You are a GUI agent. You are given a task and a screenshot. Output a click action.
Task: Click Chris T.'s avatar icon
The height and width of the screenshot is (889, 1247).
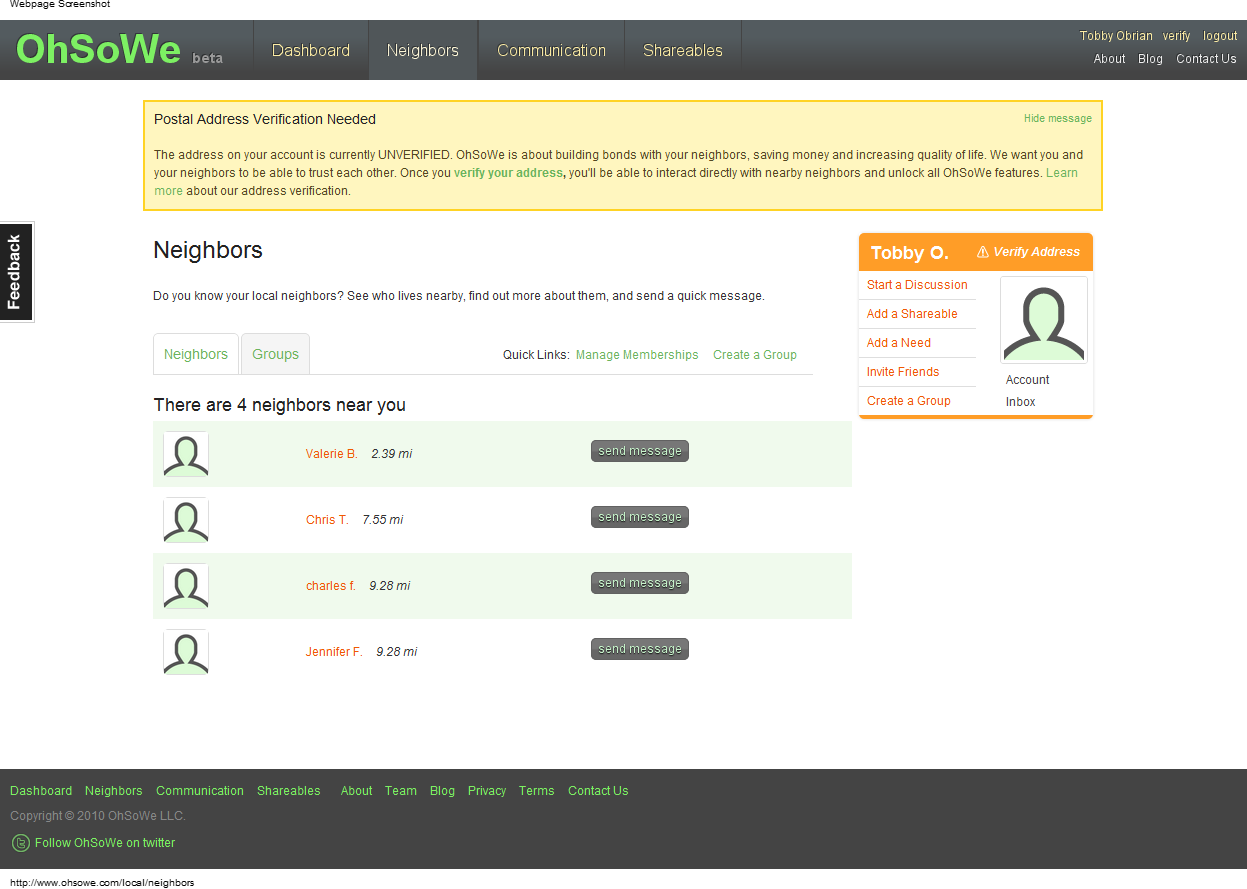186,520
